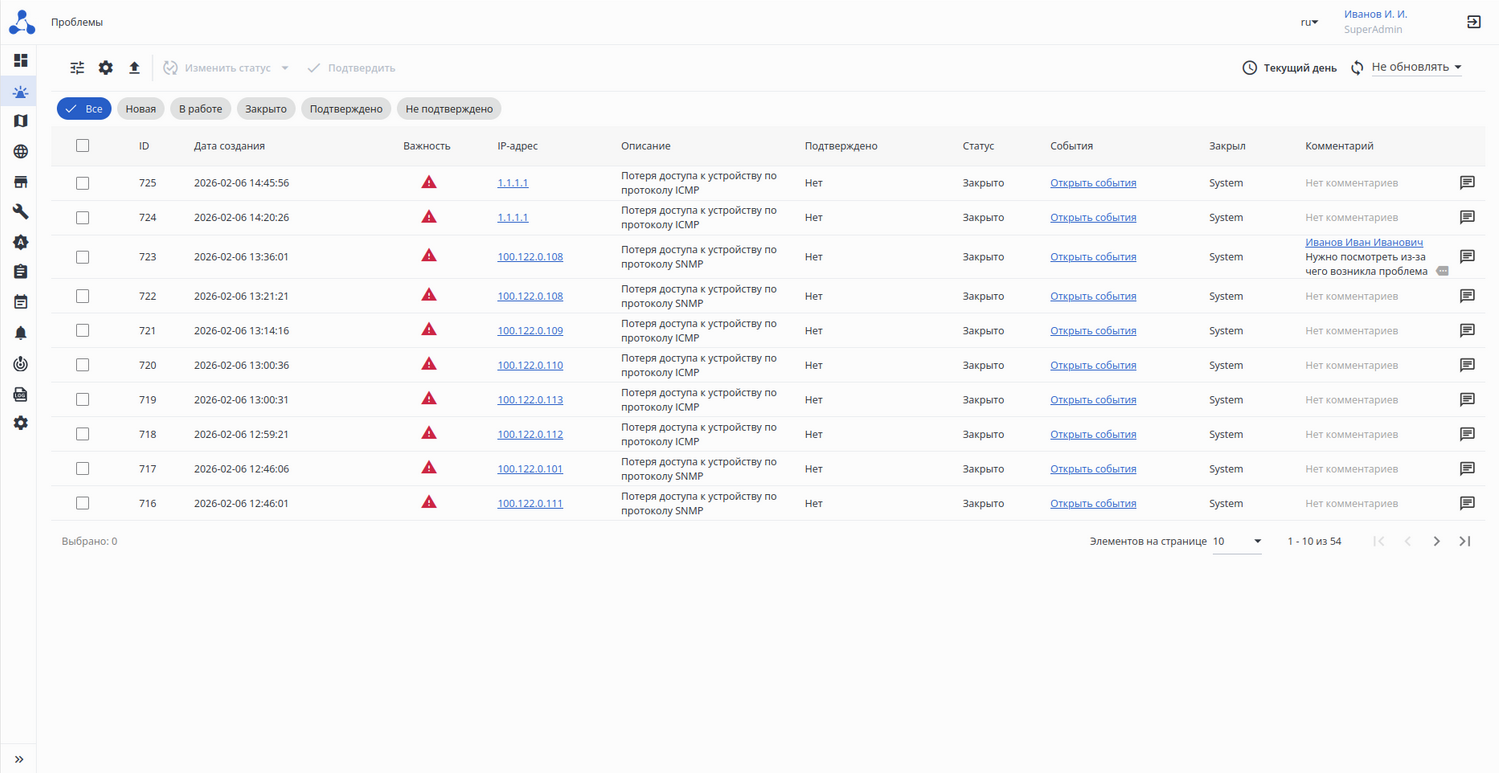Select the checkbox for problem 722
Screen dimensions: 1503x773
83,296
